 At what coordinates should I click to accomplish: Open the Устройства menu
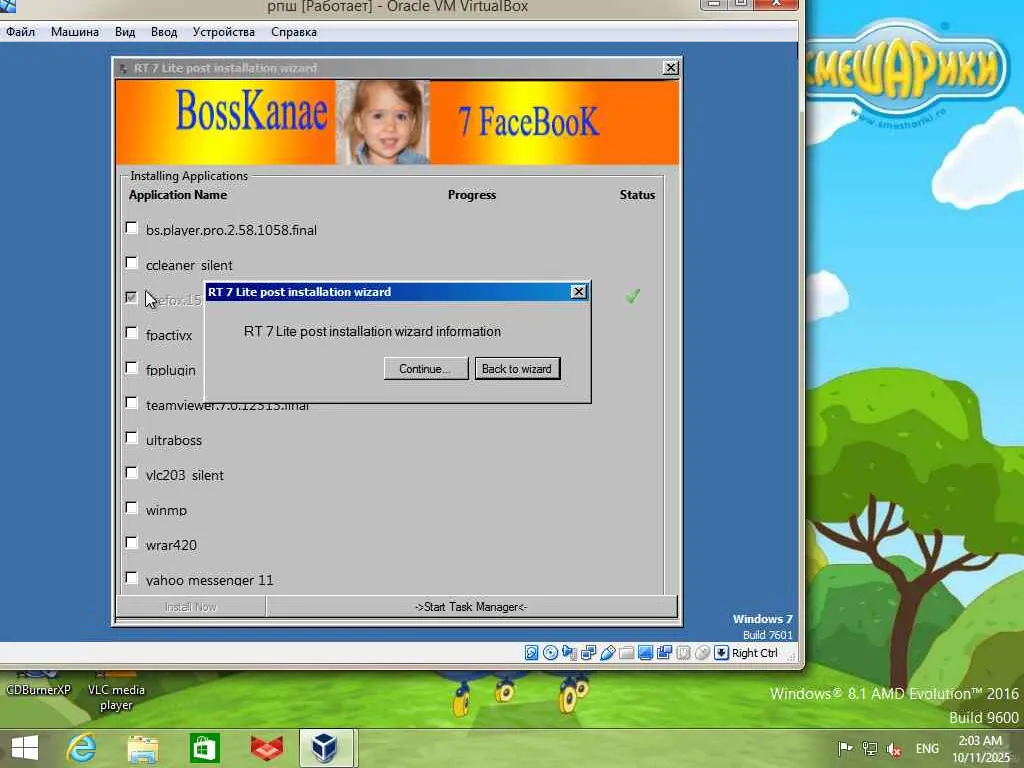[x=224, y=32]
